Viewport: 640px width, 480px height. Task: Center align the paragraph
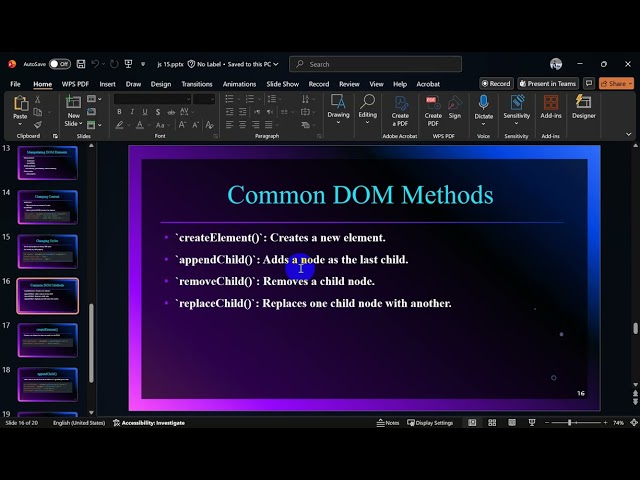coord(242,125)
